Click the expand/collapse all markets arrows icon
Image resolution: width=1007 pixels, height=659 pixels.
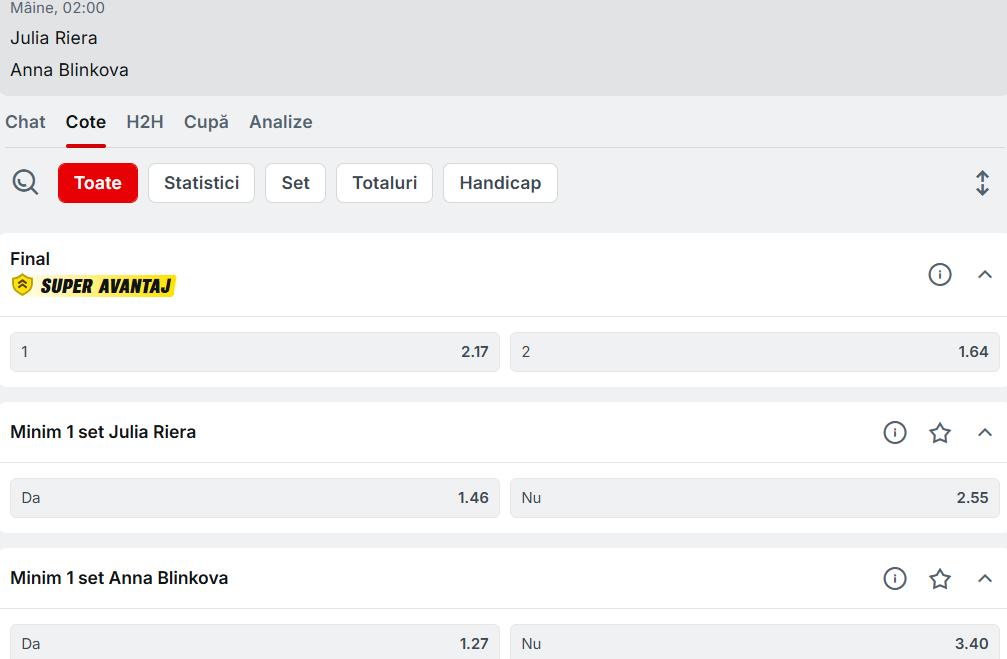pos(982,183)
